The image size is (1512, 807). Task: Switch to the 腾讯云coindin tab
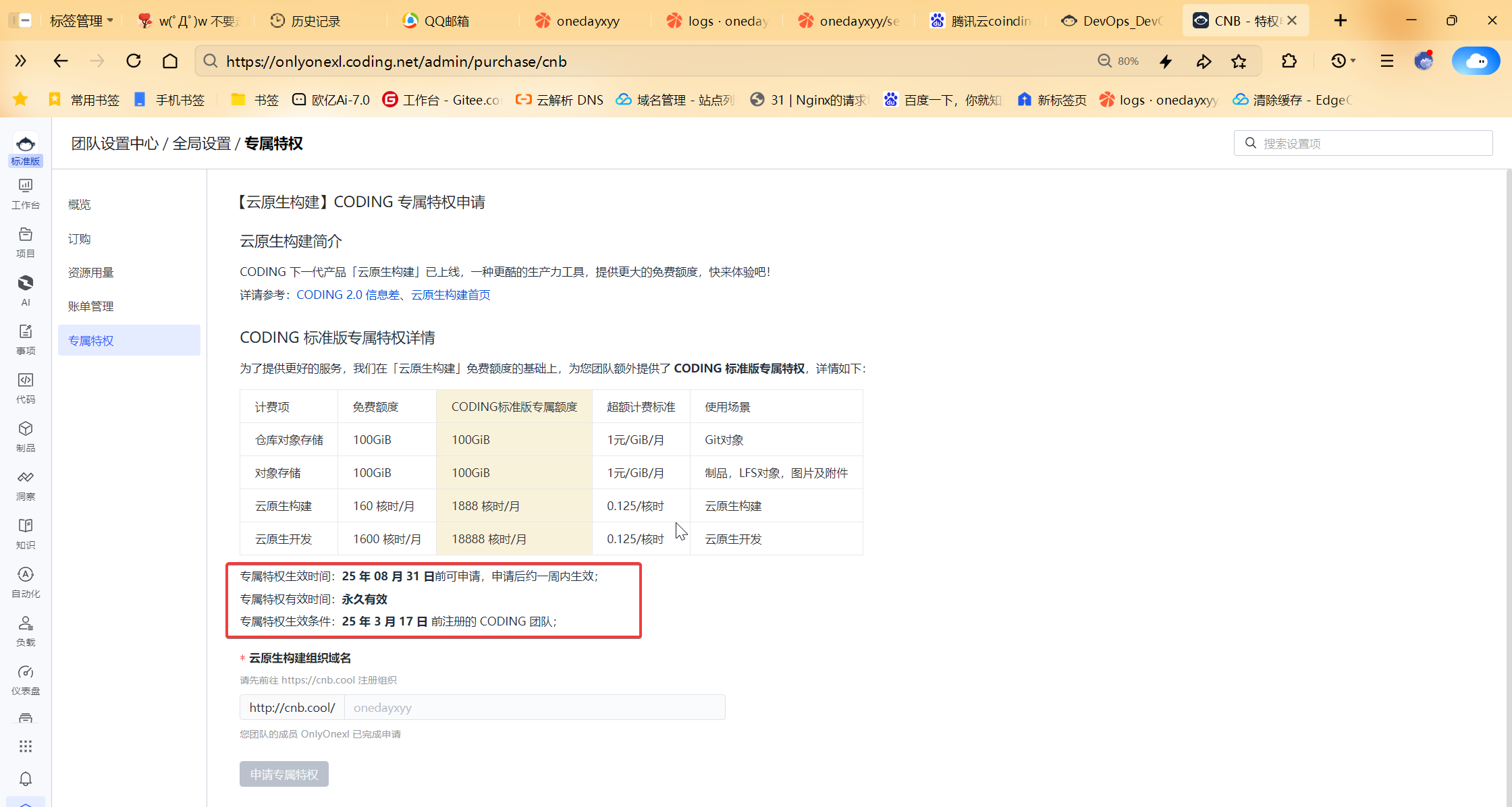point(979,21)
